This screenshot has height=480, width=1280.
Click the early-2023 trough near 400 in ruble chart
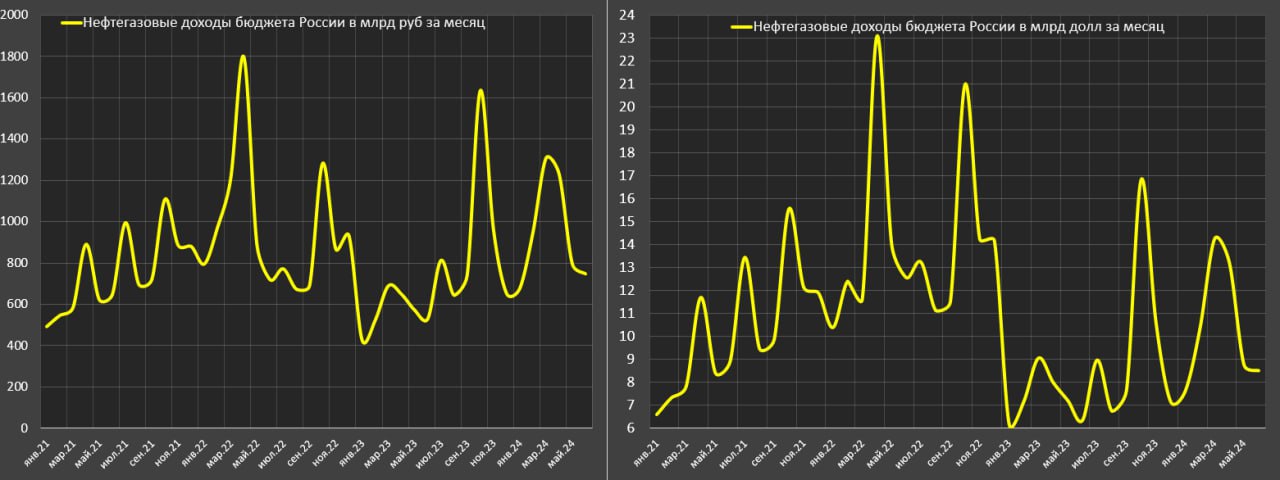point(364,343)
